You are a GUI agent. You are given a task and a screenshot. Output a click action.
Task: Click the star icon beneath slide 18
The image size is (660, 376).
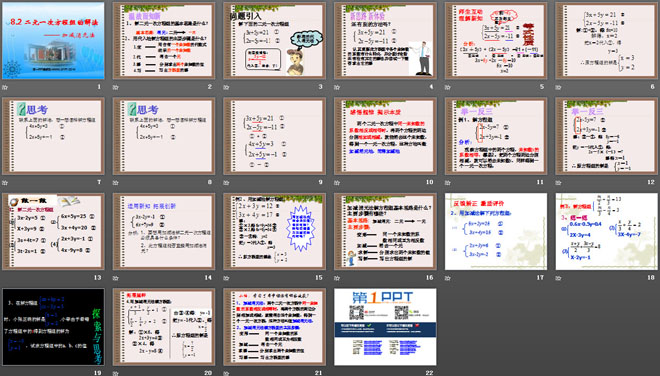click(x=558, y=278)
